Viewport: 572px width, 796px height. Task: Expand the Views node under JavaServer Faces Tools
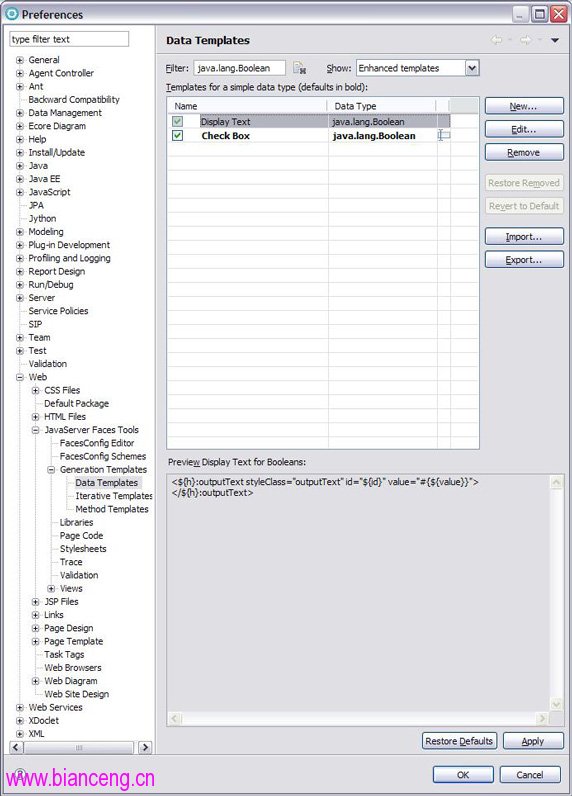(51, 588)
